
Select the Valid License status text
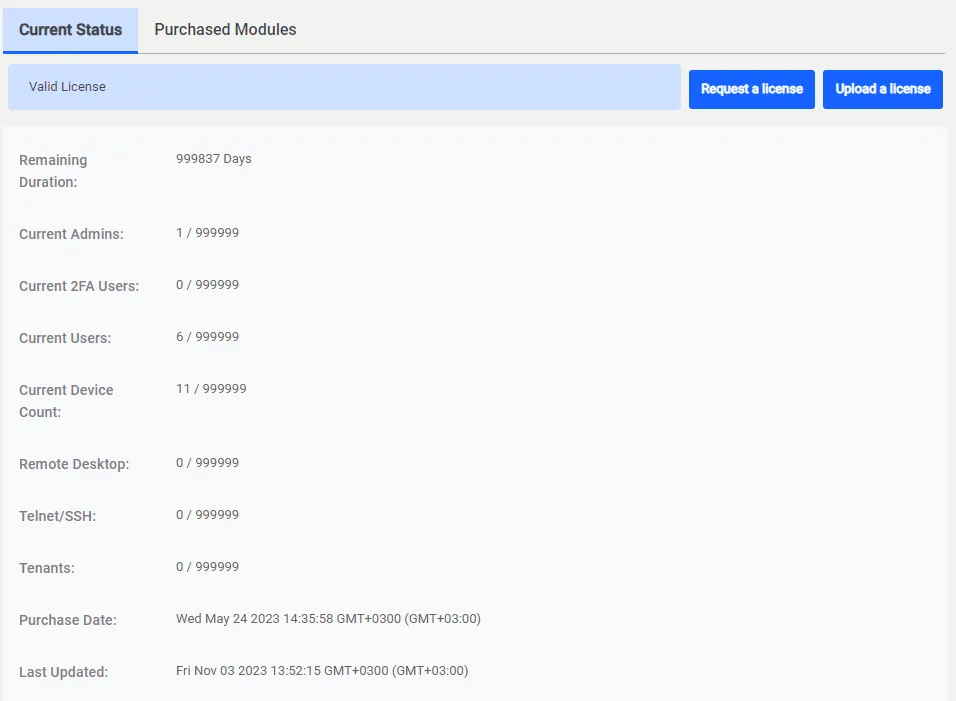tap(67, 87)
